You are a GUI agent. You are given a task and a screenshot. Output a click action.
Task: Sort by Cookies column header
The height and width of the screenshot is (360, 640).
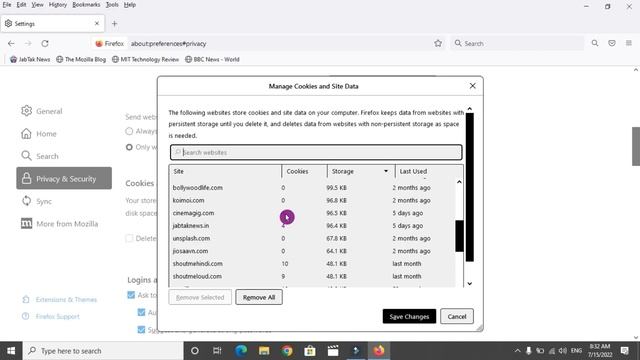click(x=304, y=171)
